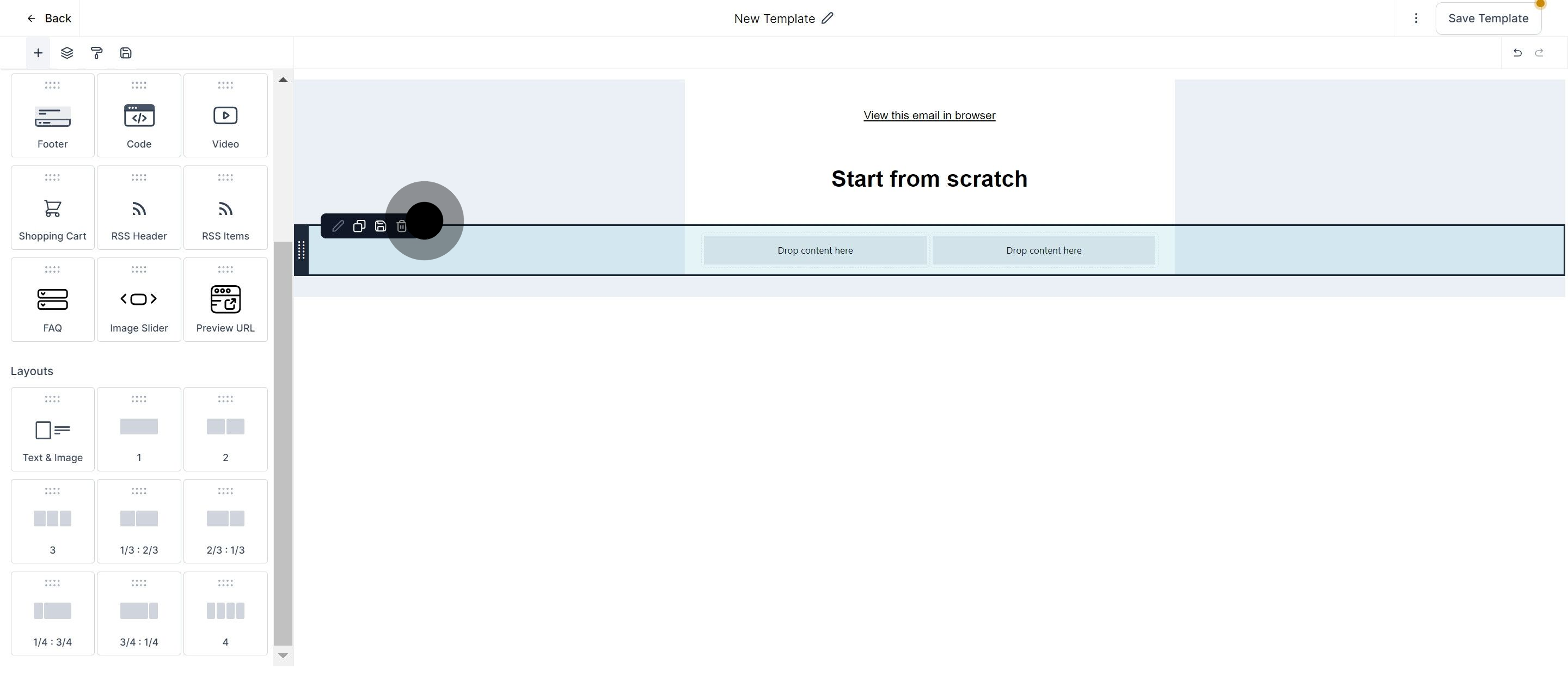Duplicate the selected row
Image resolution: width=1568 pixels, height=675 pixels.
click(x=359, y=226)
